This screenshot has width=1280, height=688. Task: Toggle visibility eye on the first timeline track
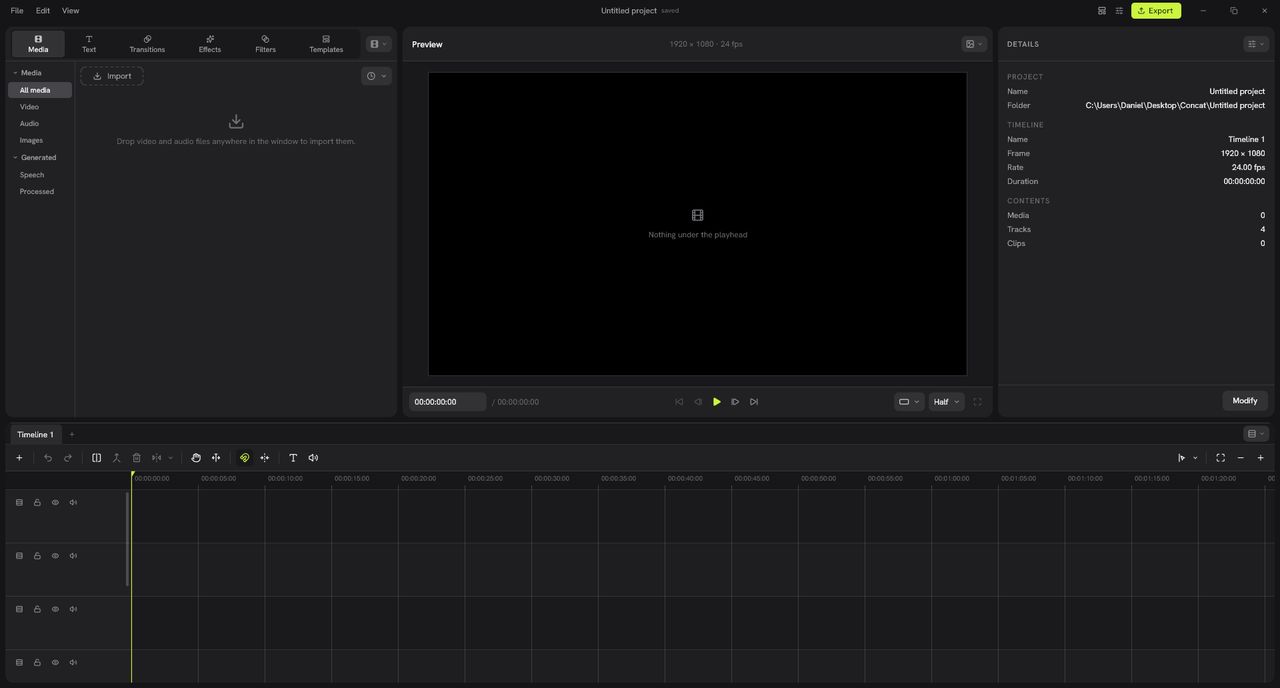pyautogui.click(x=55, y=503)
